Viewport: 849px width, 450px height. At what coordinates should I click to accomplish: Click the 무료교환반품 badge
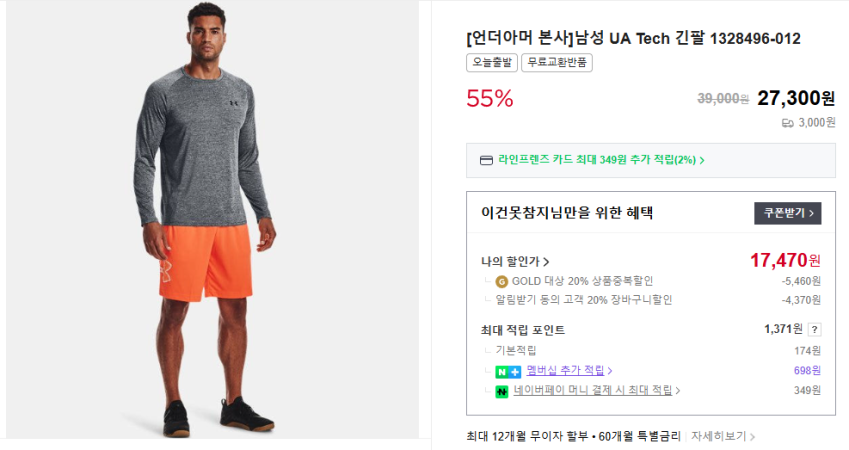556,63
